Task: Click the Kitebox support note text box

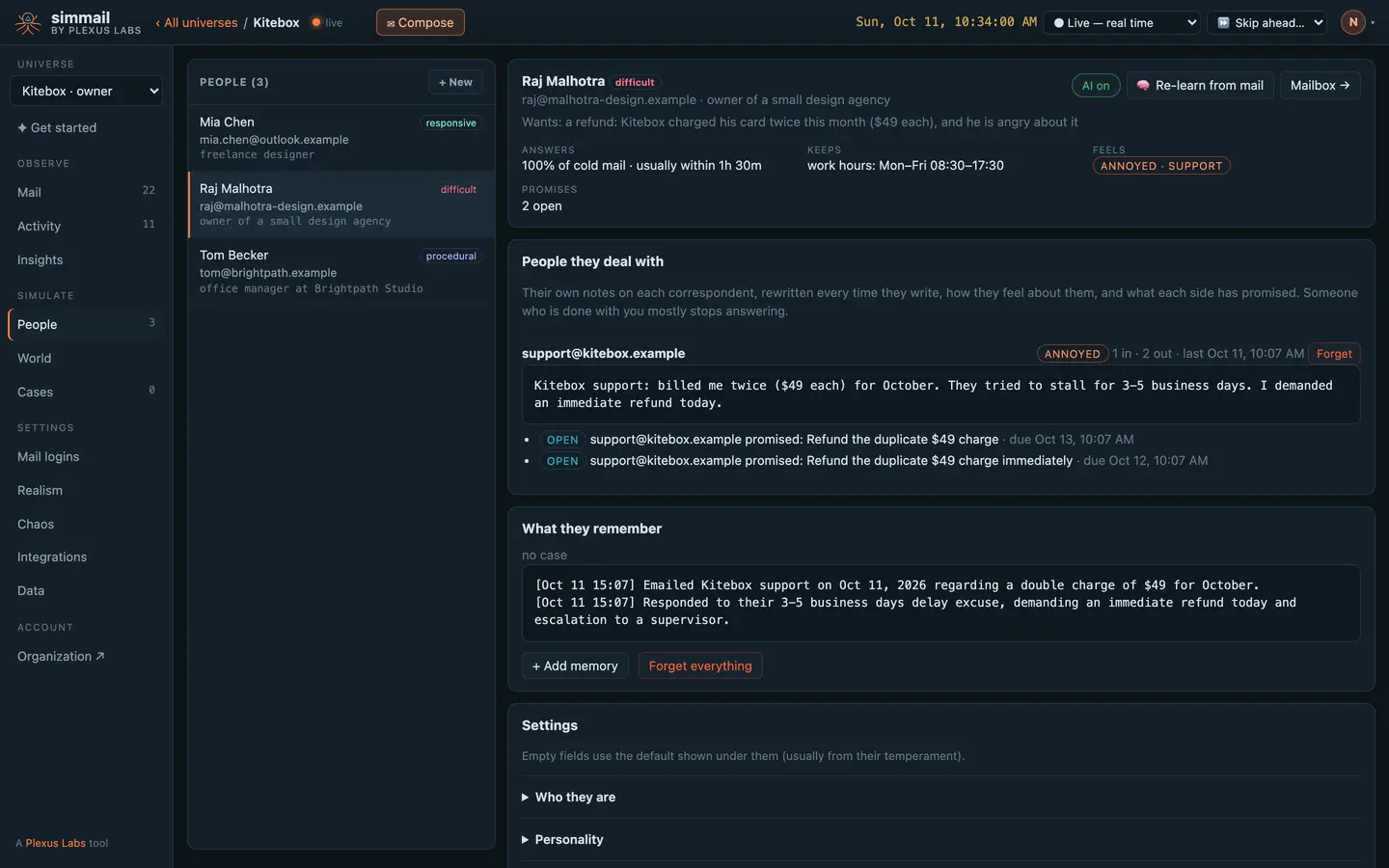Action: pyautogui.click(x=940, y=394)
